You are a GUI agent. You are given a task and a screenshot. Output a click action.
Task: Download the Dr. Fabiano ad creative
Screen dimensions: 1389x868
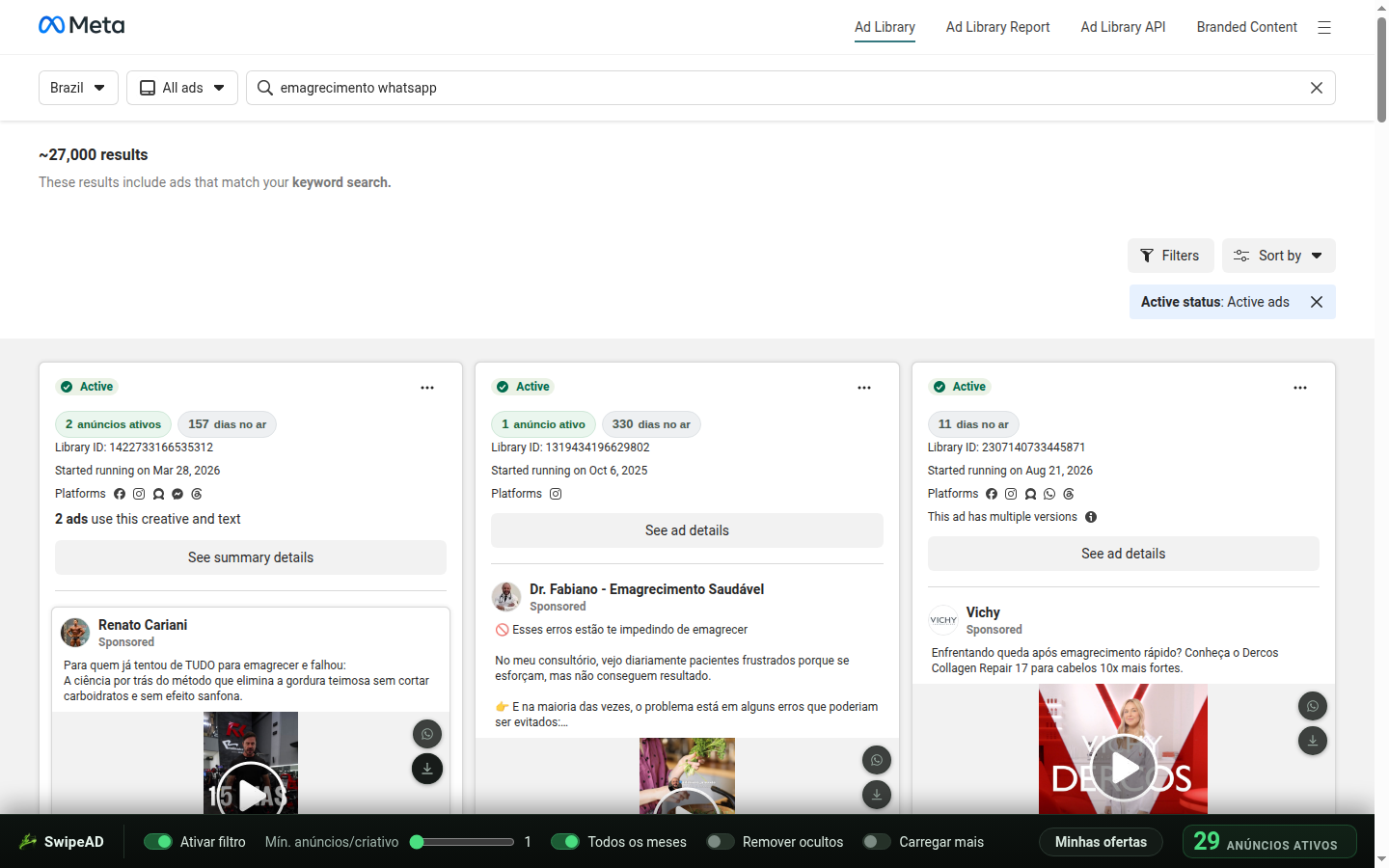pos(877,795)
